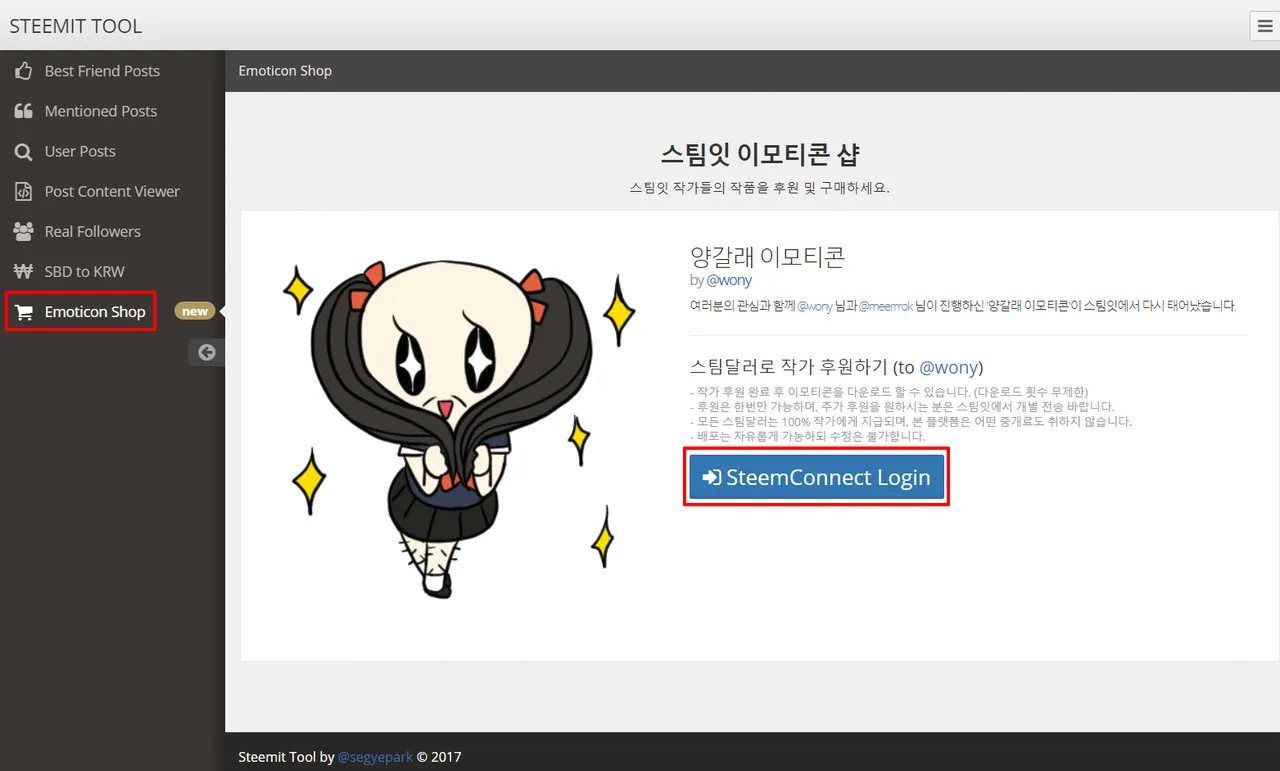The height and width of the screenshot is (771, 1280).
Task: Click the thumbs-up icon for Best Friend Posts
Action: click(23, 71)
